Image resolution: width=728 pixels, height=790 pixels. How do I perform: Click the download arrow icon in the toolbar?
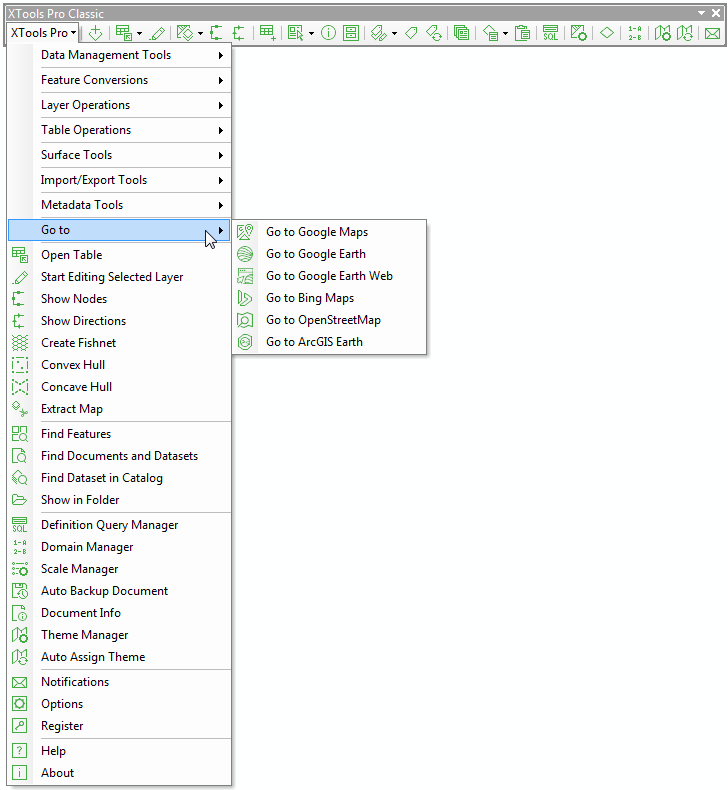95,33
